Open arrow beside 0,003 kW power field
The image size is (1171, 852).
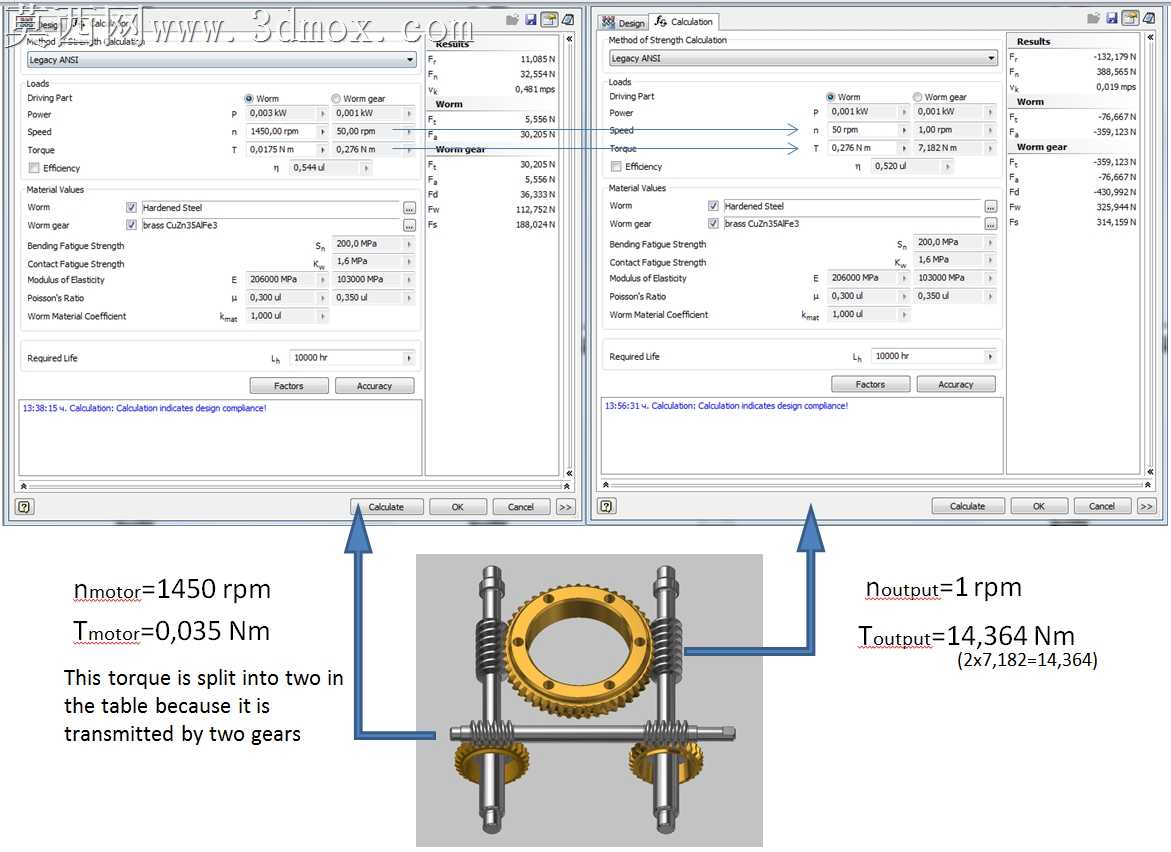click(x=323, y=114)
